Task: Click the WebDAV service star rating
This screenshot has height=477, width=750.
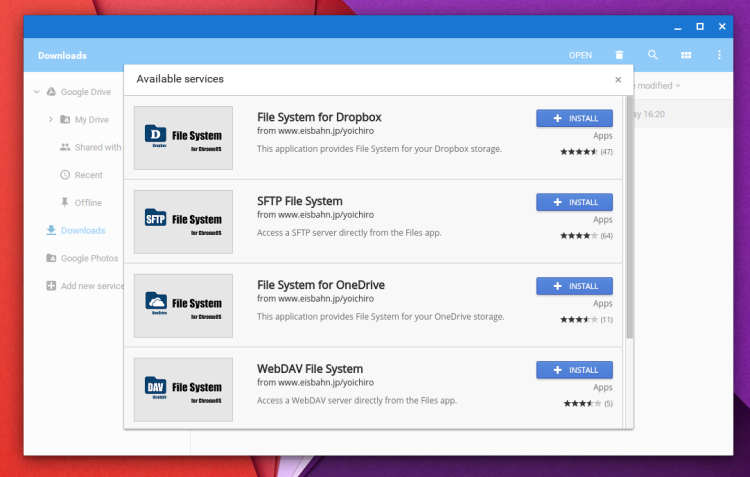Action: pyautogui.click(x=582, y=403)
